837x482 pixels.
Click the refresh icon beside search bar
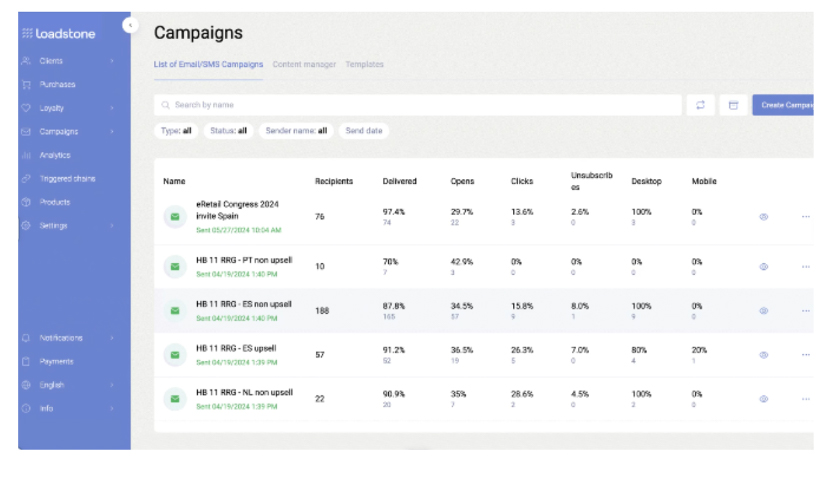tap(700, 105)
